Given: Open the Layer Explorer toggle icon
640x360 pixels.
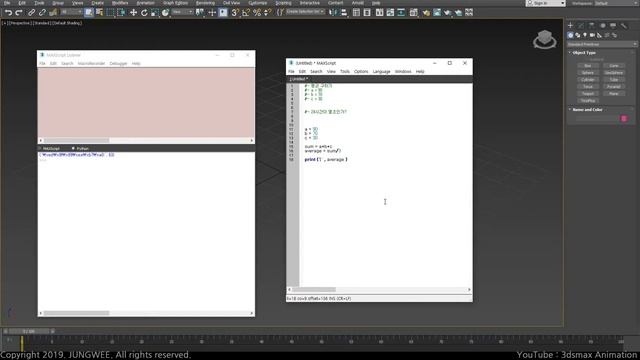Looking at the screenshot, I should [x=367, y=13].
